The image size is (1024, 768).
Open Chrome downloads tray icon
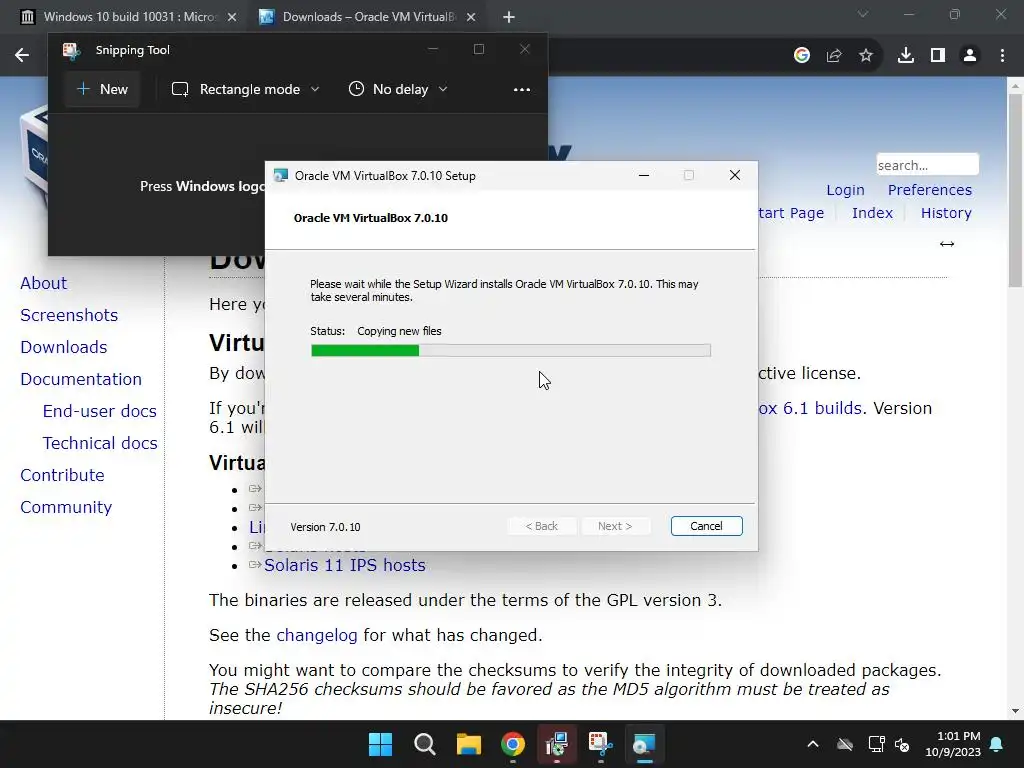(x=906, y=56)
